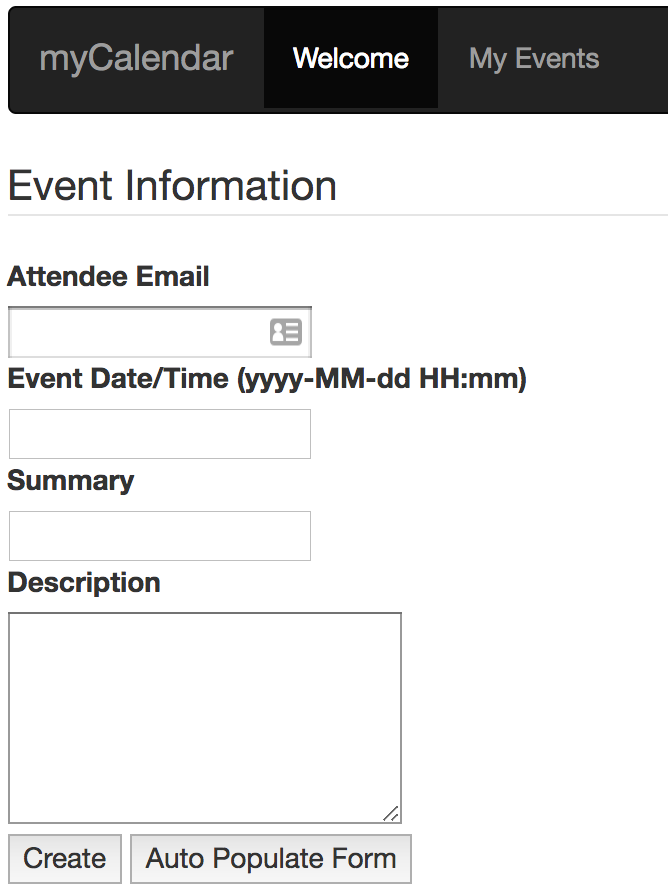Click into the Event Date/Time field
Screen dimensions: 668x894
[160, 434]
